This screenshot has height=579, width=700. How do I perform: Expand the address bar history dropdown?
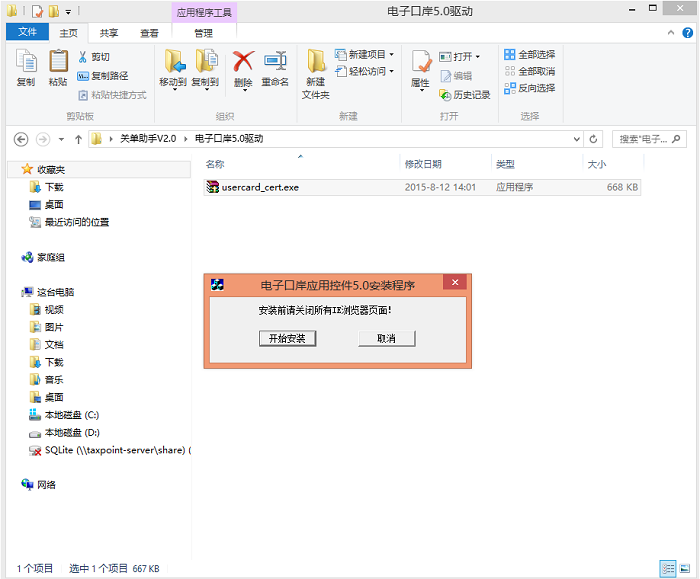(577, 139)
